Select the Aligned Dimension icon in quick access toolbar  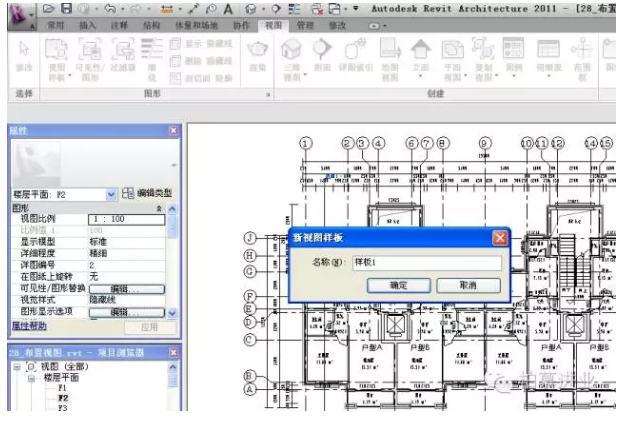click(194, 9)
